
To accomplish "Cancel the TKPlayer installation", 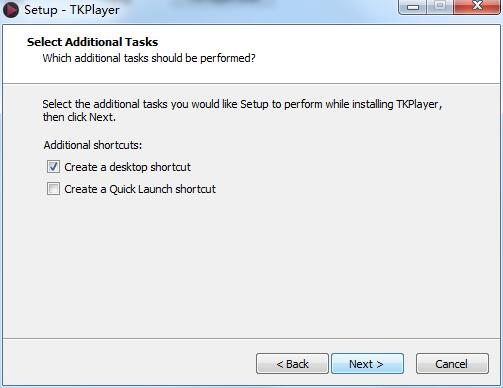I will pos(452,364).
